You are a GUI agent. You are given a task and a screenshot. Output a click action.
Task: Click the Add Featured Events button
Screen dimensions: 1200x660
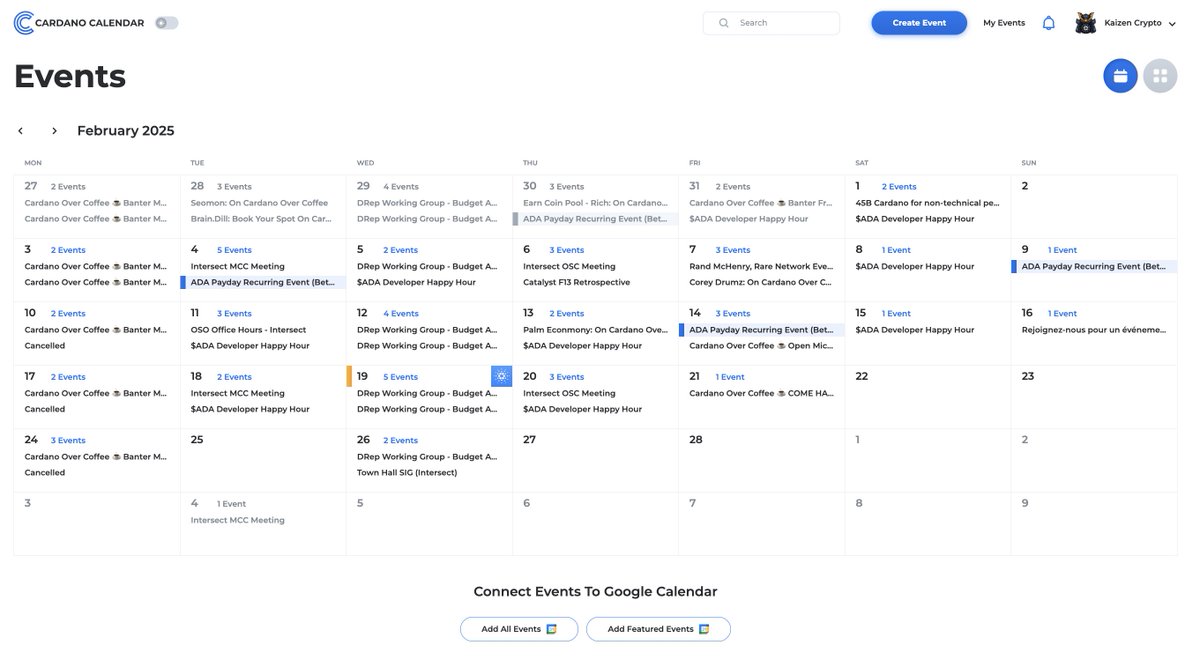coord(658,629)
